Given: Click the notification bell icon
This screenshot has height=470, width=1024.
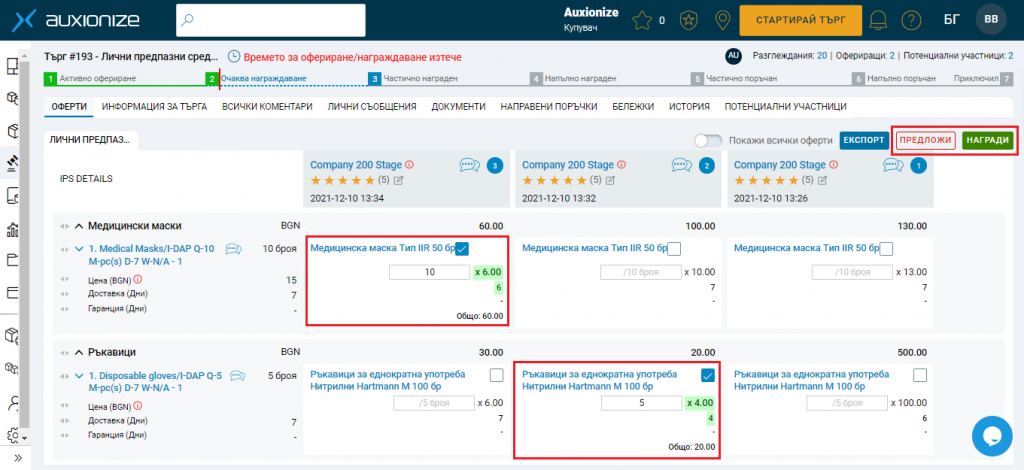Looking at the screenshot, I should click(x=879, y=20).
